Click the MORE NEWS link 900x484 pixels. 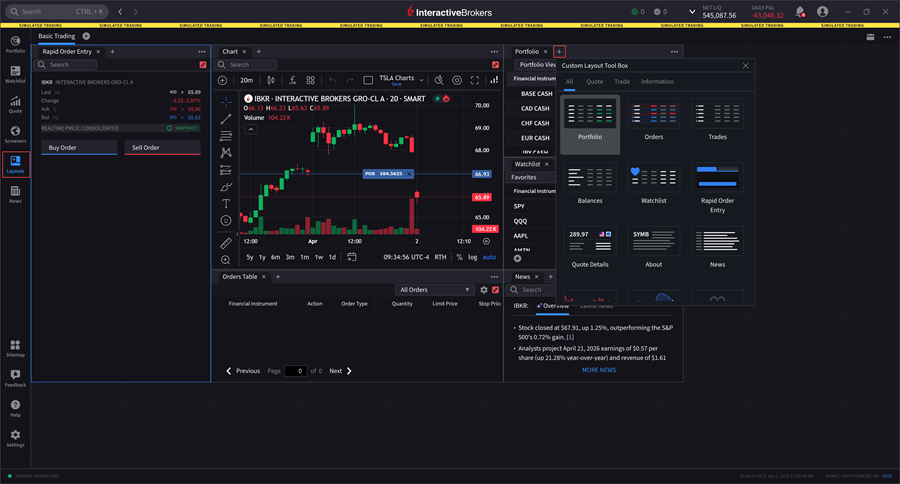[x=599, y=370]
